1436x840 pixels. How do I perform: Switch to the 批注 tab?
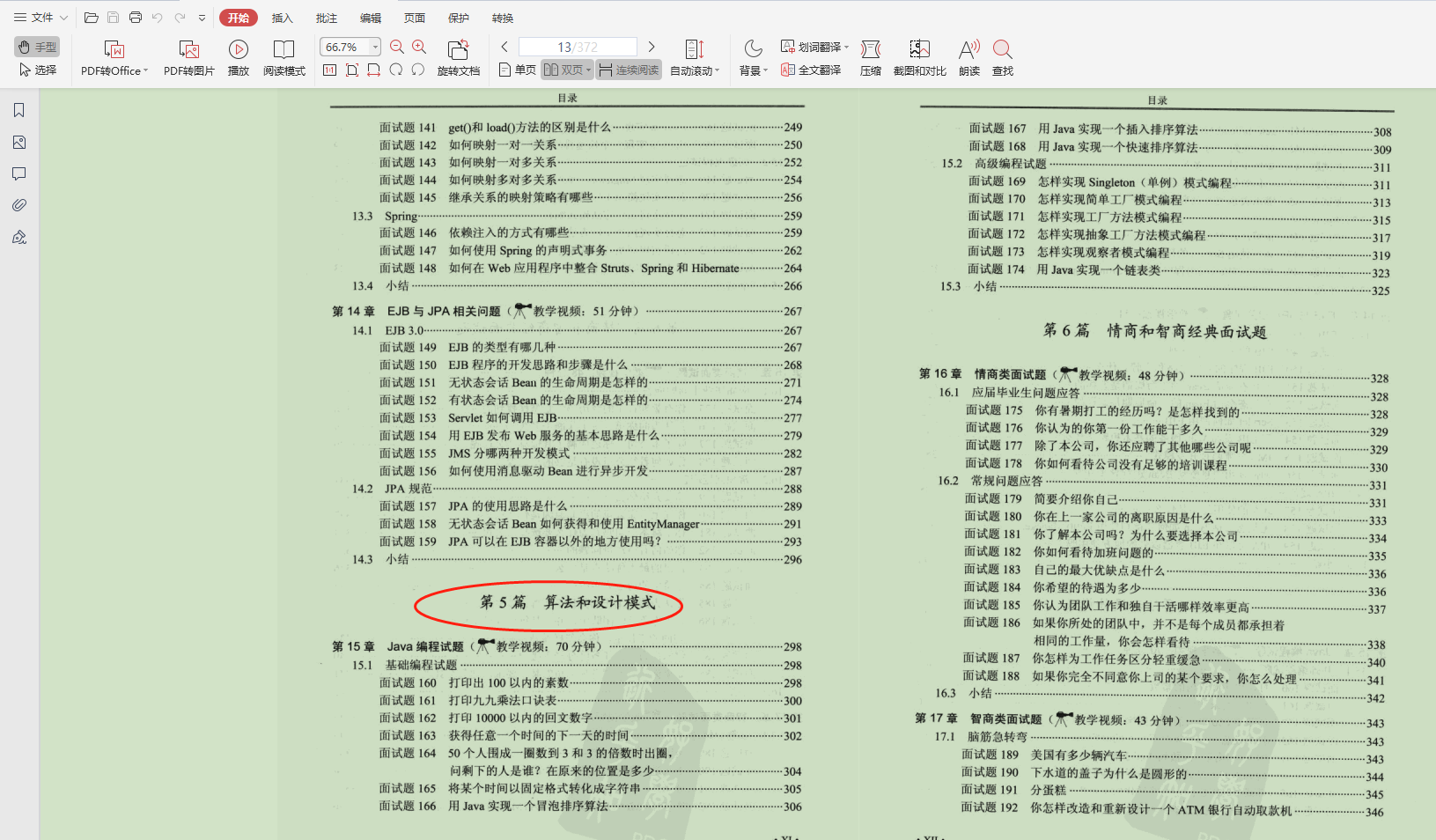(x=326, y=18)
